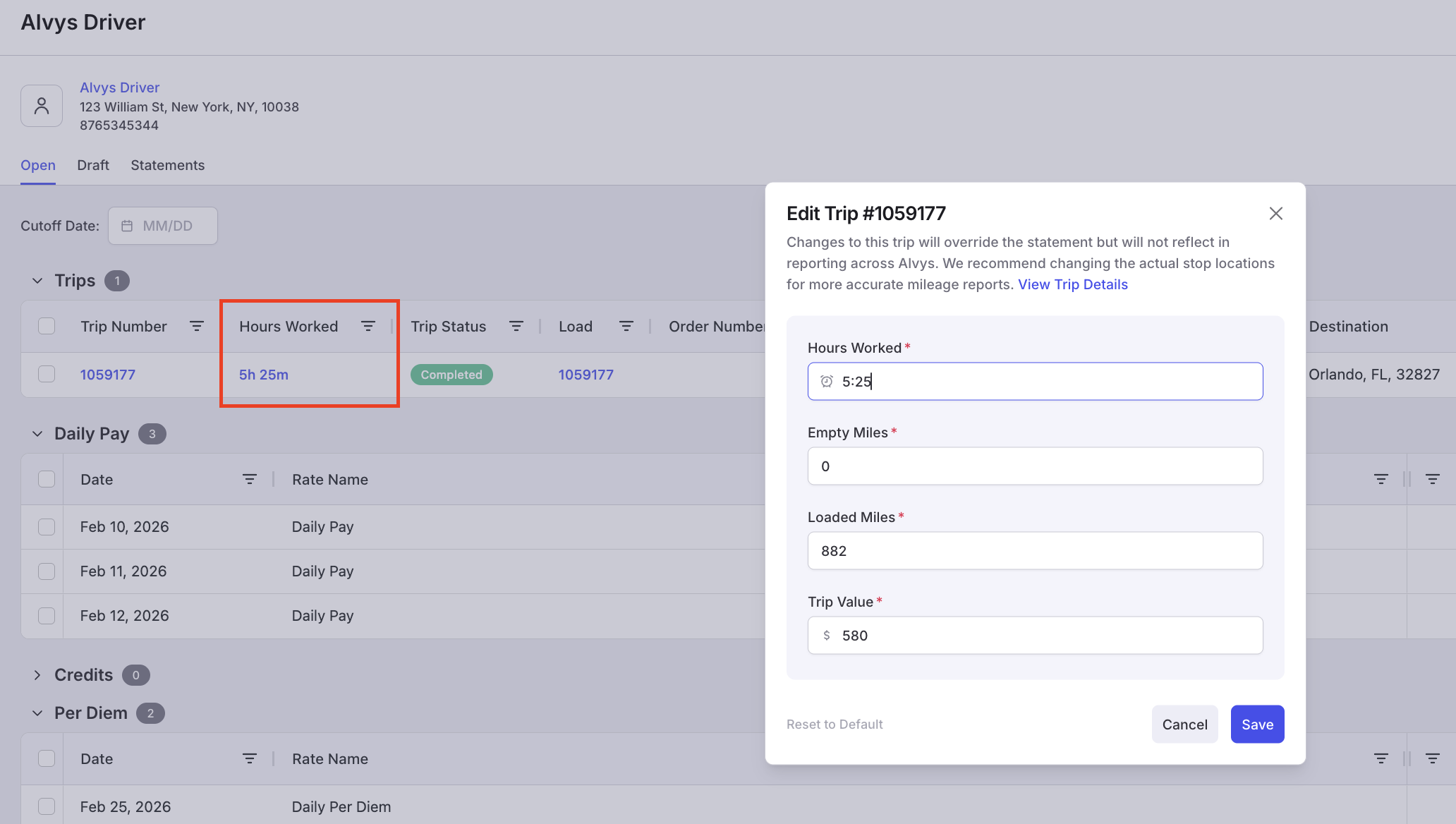Click Daily Pay rate for Feb 11, 2026
Screen dimensions: 1456x824
pyautogui.click(x=322, y=571)
